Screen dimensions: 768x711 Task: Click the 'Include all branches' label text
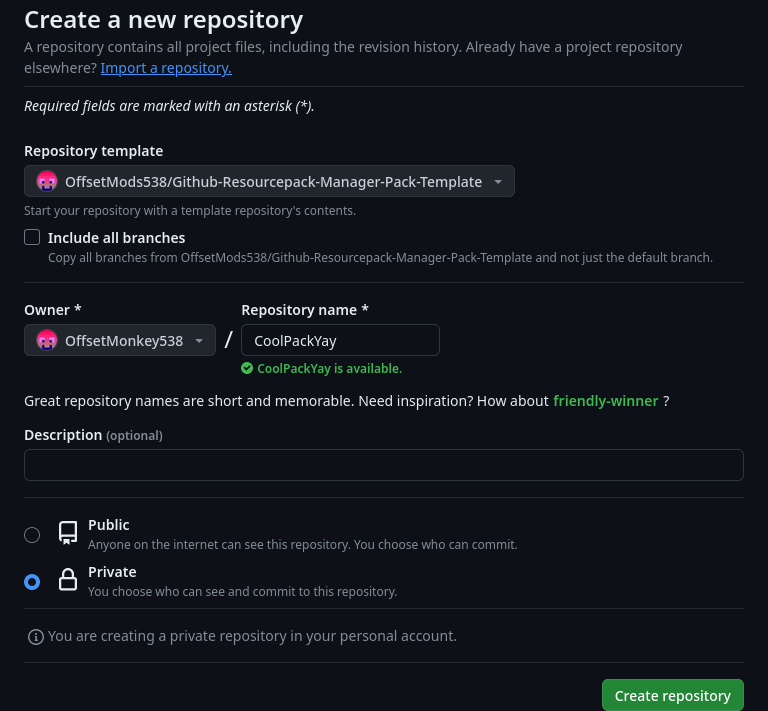point(117,238)
